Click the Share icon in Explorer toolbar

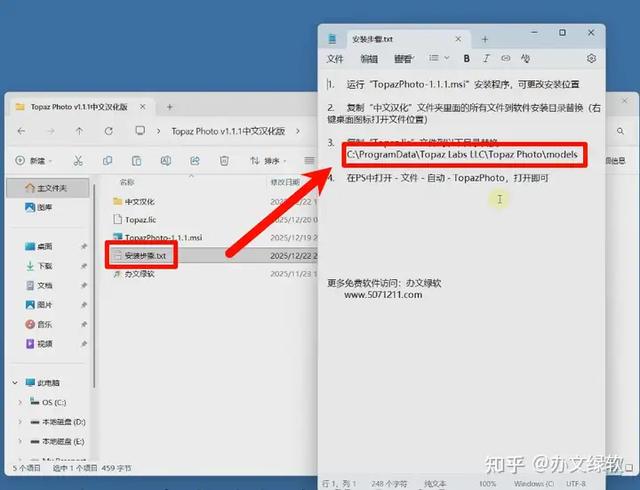click(x=195, y=161)
